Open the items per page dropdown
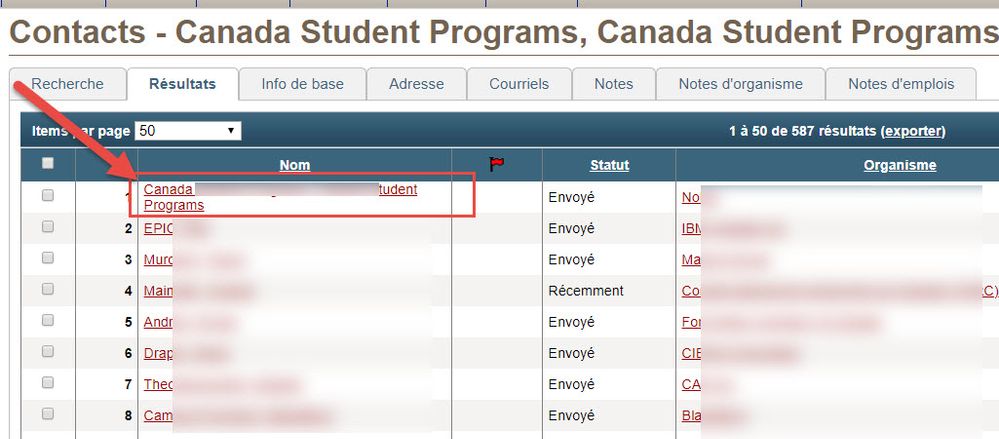This screenshot has height=439, width=999. tap(188, 131)
